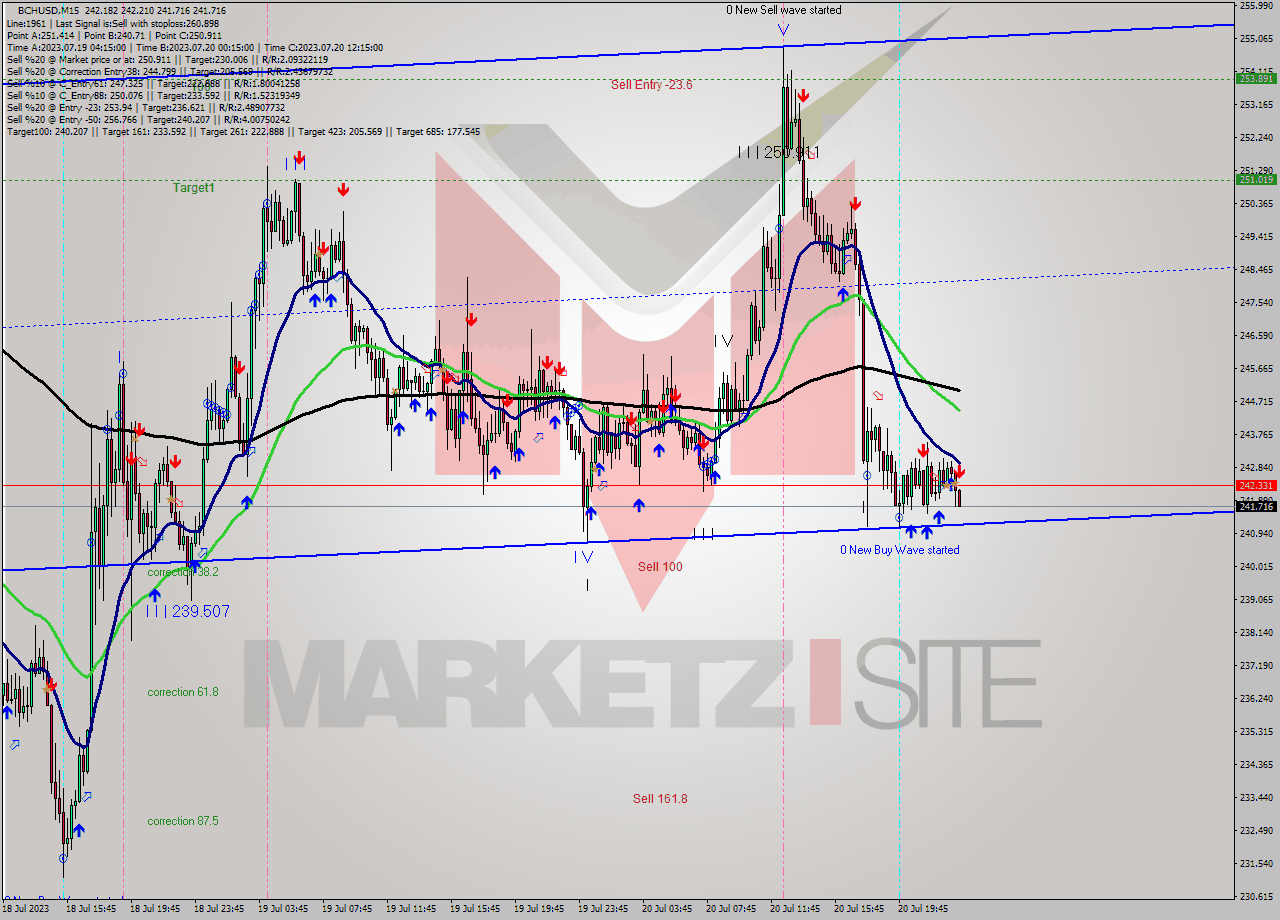Select the '0 New Buy Wave started' label

899,550
